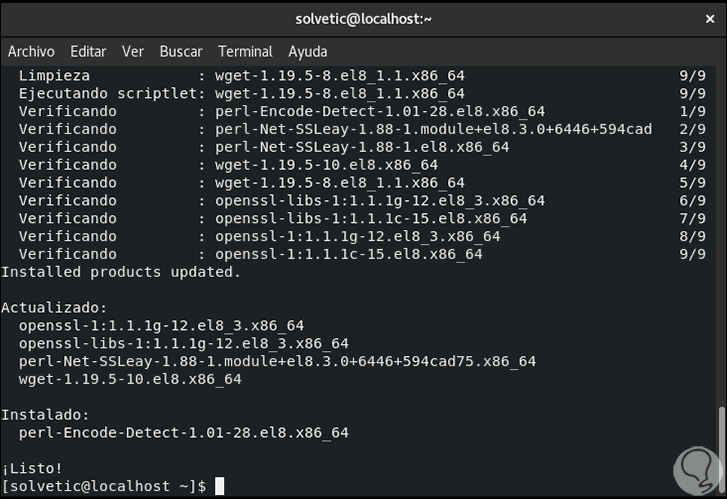Viewport: 727px width, 499px height.
Task: Open the Editar menu
Action: tap(88, 51)
